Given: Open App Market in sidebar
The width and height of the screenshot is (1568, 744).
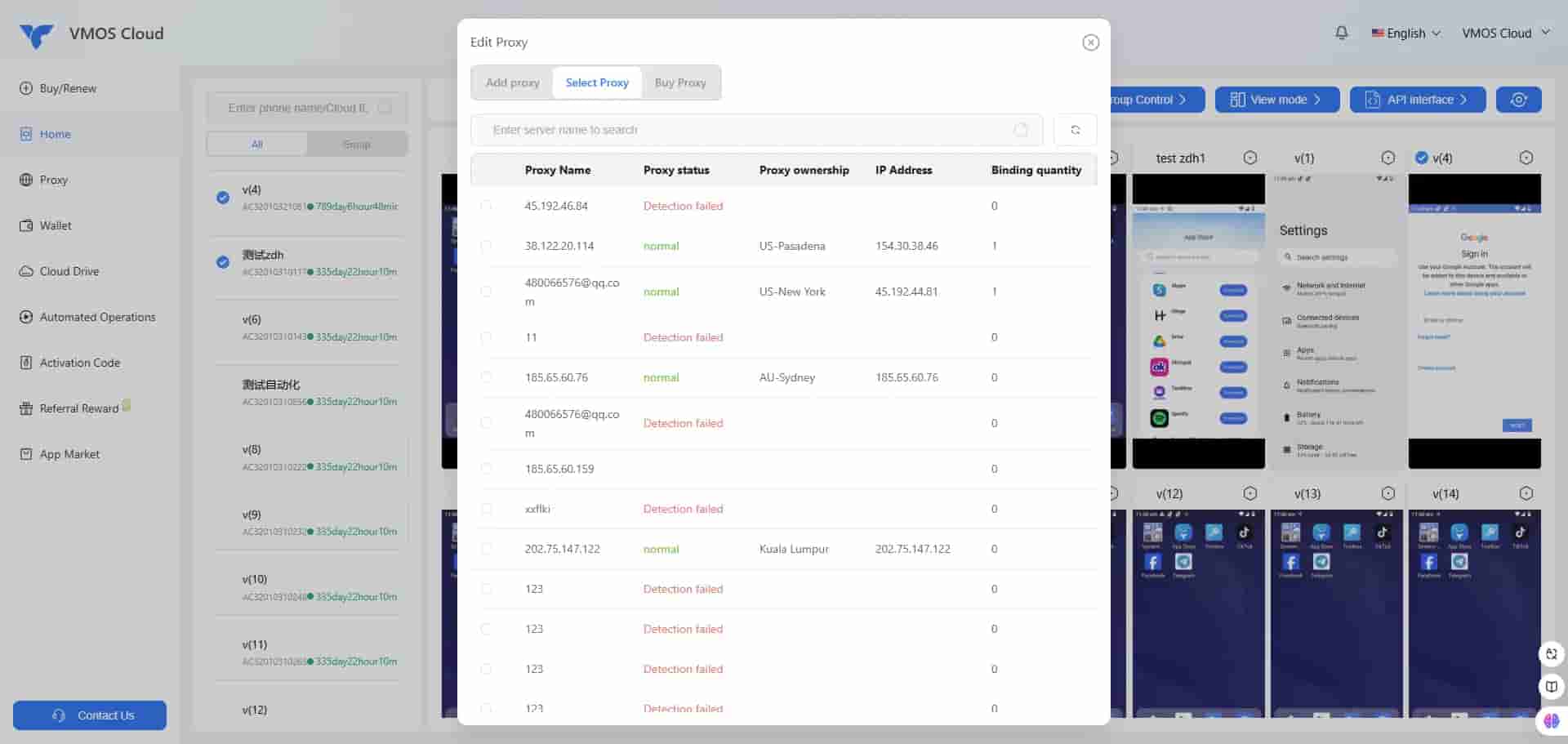Looking at the screenshot, I should pos(69,454).
